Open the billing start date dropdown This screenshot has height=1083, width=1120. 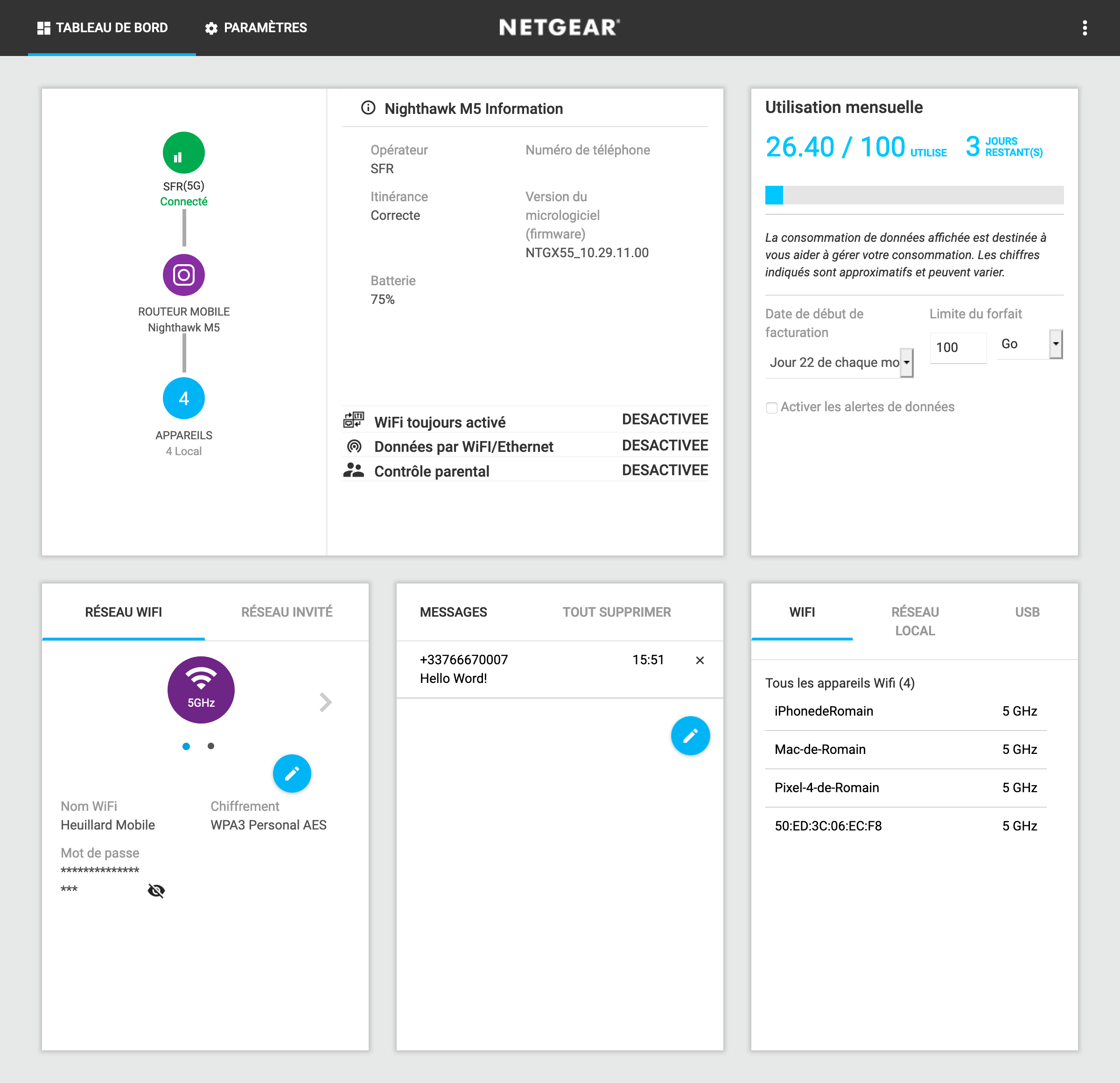(x=839, y=362)
